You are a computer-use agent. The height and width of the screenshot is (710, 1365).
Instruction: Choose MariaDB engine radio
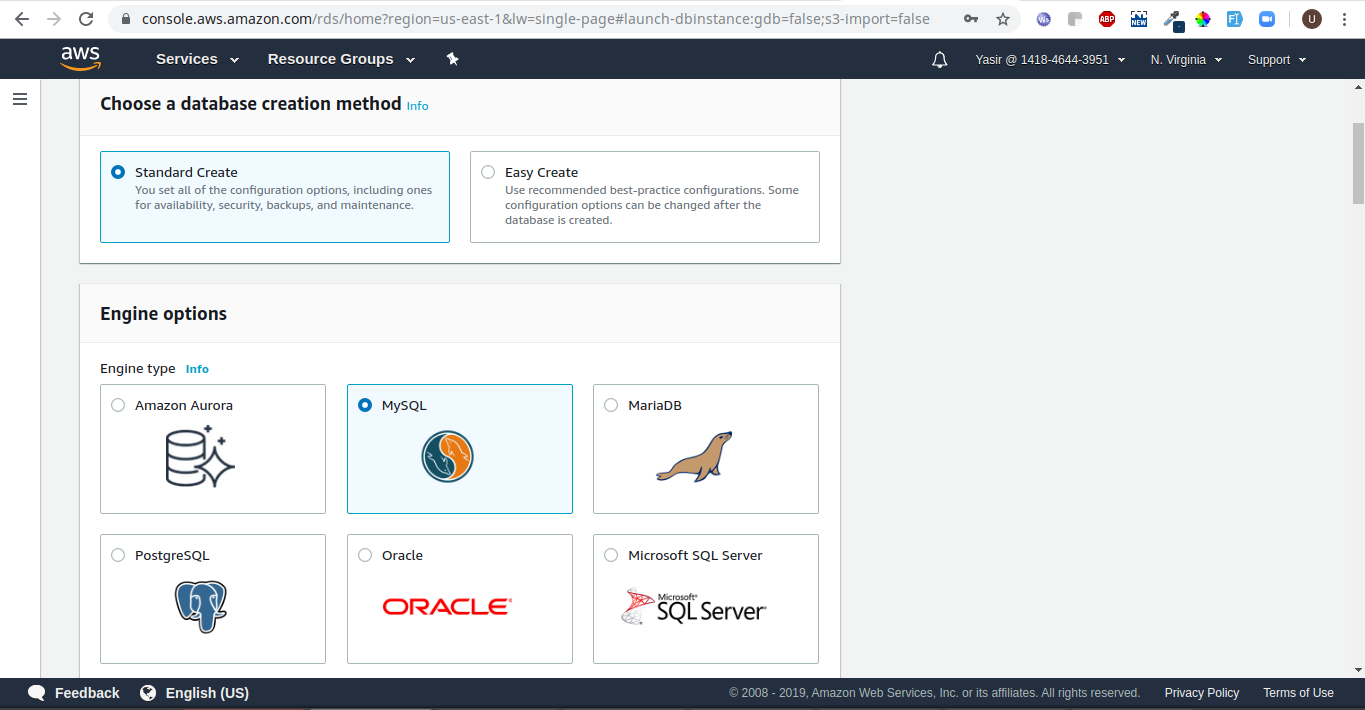coord(611,405)
